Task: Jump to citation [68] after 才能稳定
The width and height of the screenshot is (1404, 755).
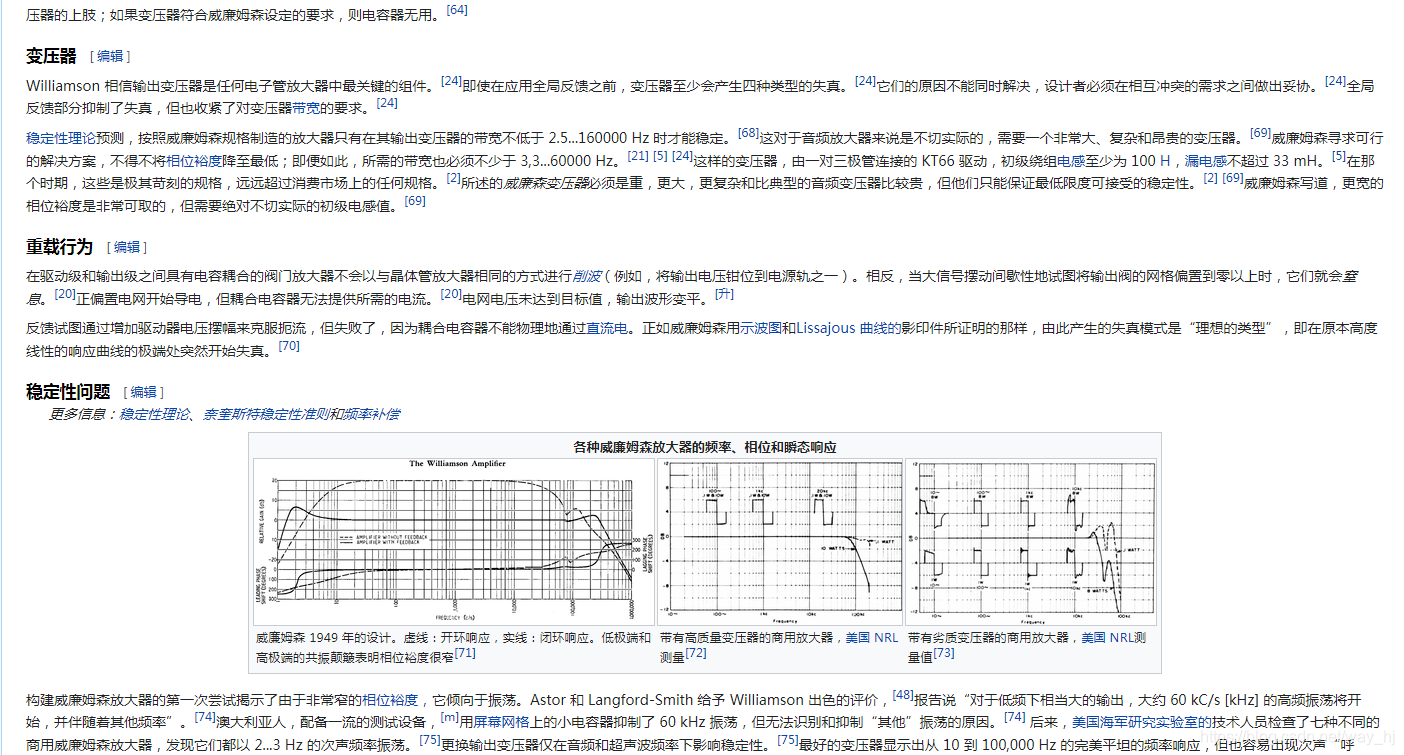Action: (x=748, y=132)
